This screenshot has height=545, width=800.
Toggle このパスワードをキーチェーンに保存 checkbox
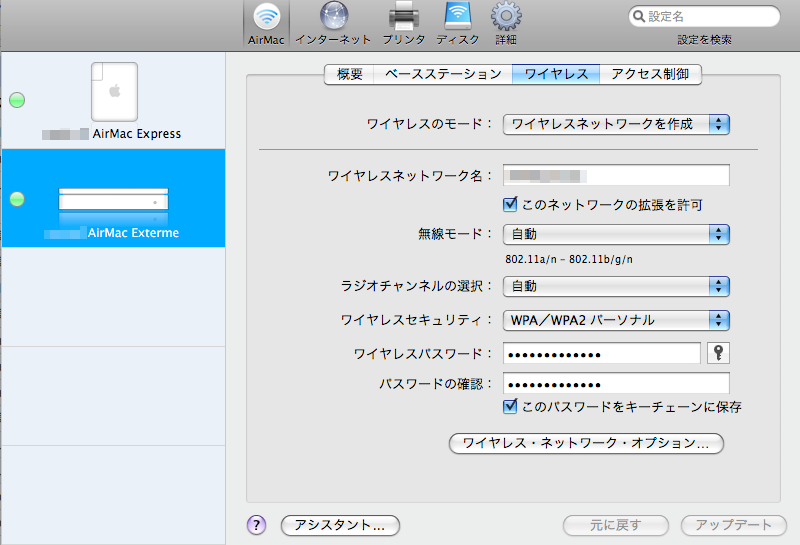pos(510,407)
